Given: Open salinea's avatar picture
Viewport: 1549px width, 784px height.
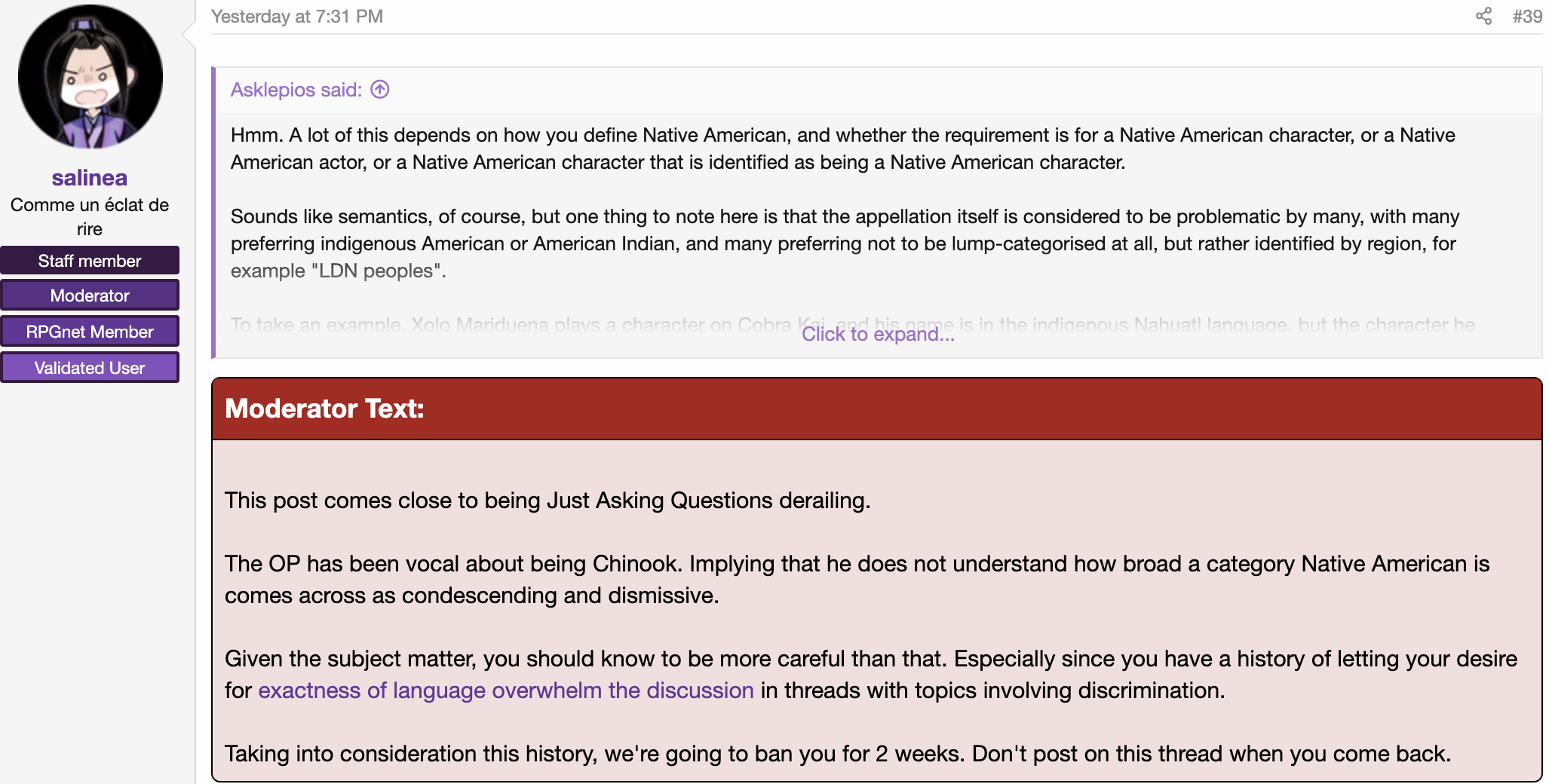Looking at the screenshot, I should [90, 76].
